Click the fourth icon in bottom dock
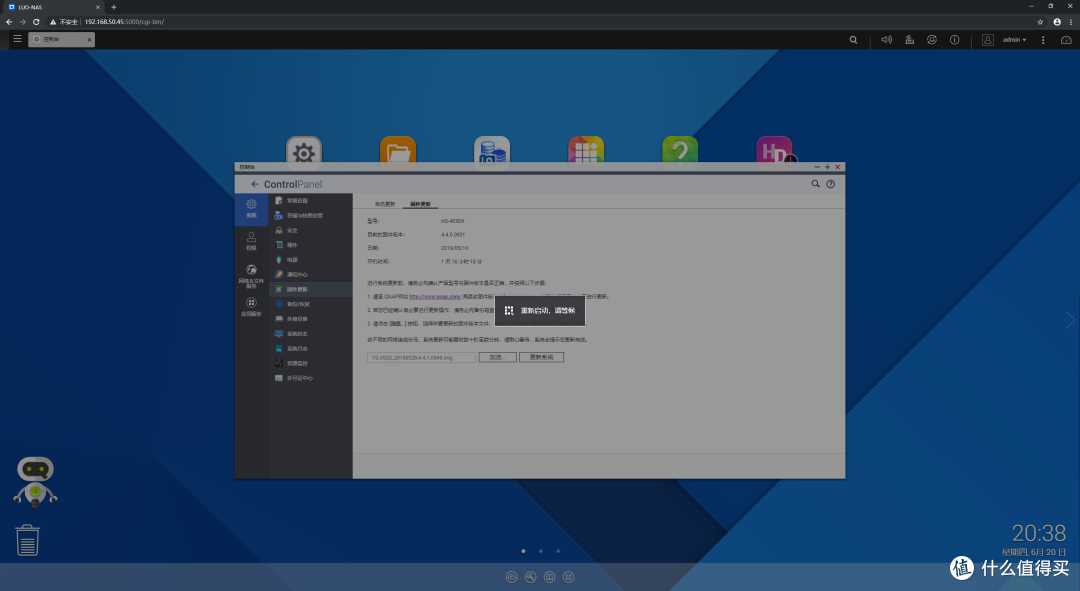 [x=568, y=577]
